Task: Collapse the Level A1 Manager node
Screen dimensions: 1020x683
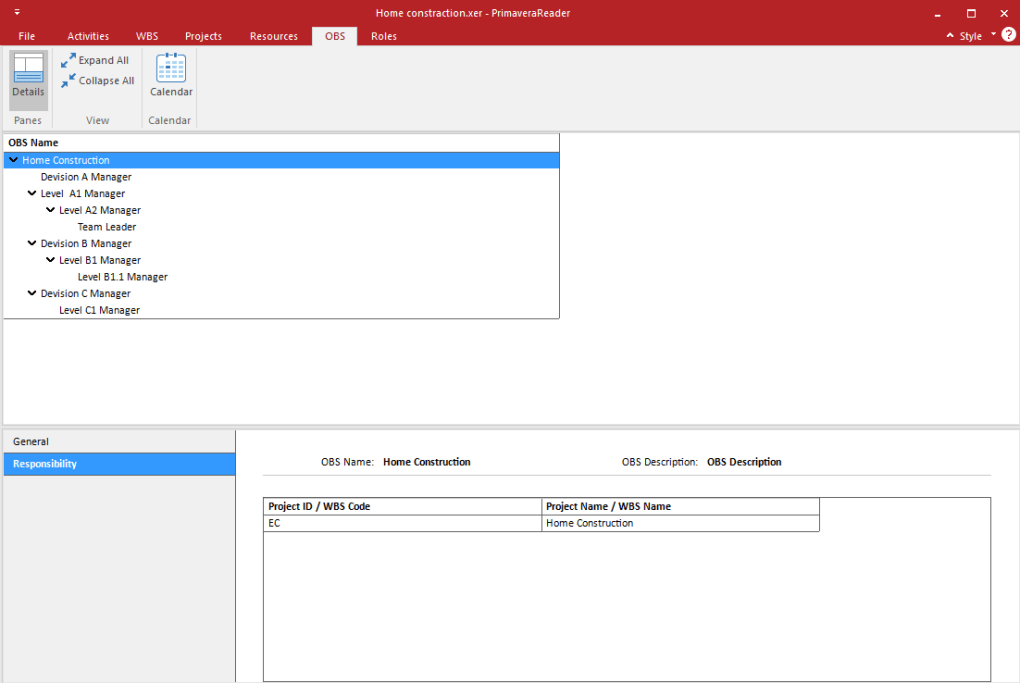Action: [x=32, y=193]
